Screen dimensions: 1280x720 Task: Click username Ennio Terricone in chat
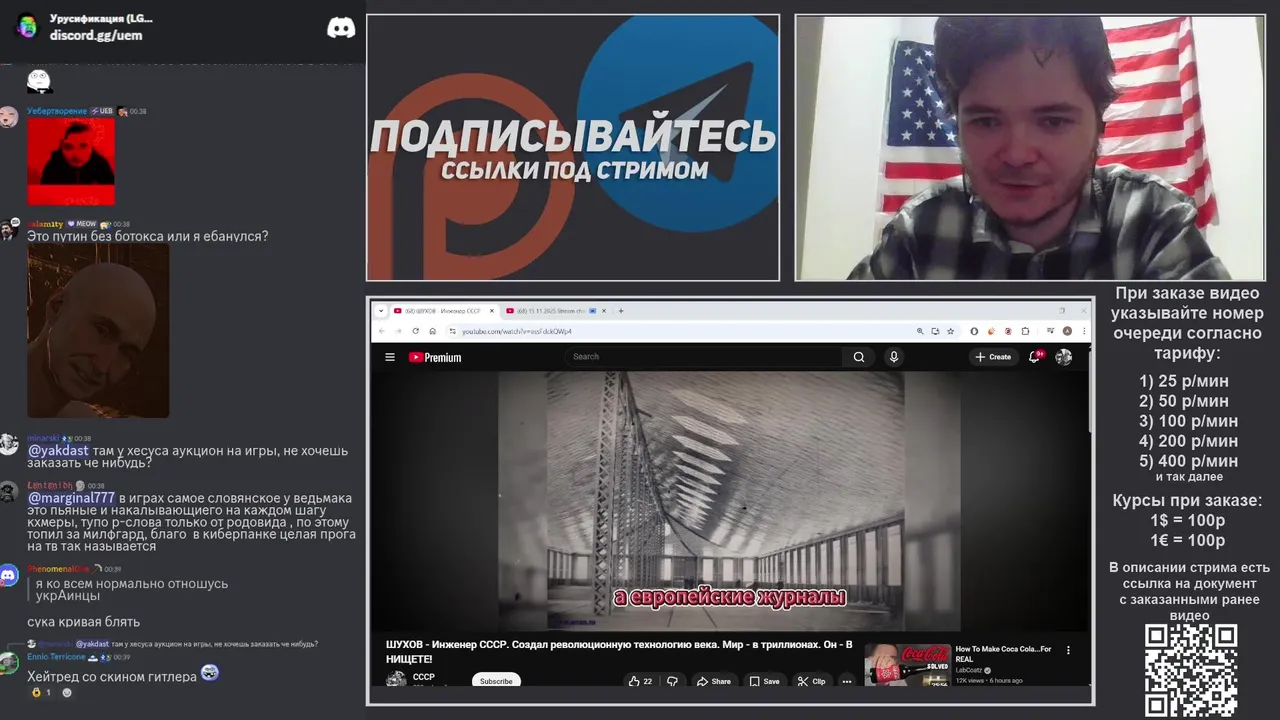click(56, 657)
